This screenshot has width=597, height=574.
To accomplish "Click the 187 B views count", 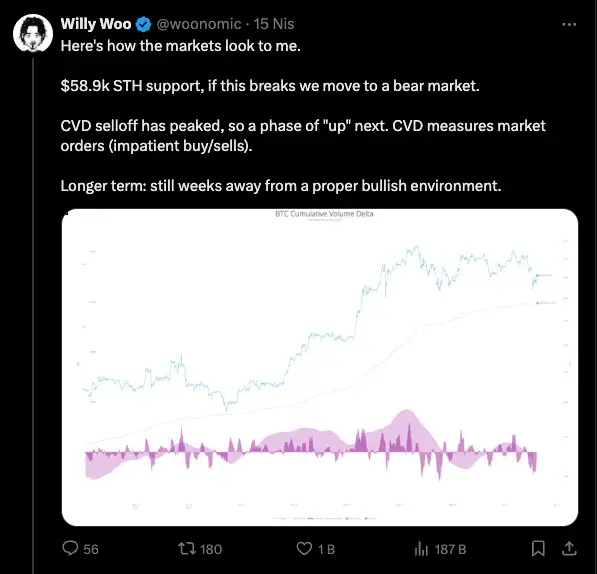I will pos(450,549).
